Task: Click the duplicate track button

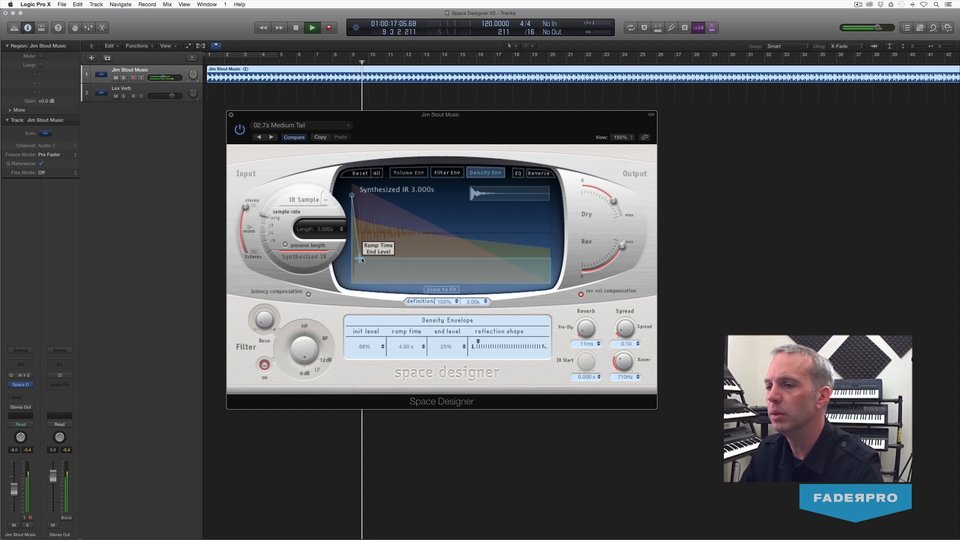Action: pos(107,58)
